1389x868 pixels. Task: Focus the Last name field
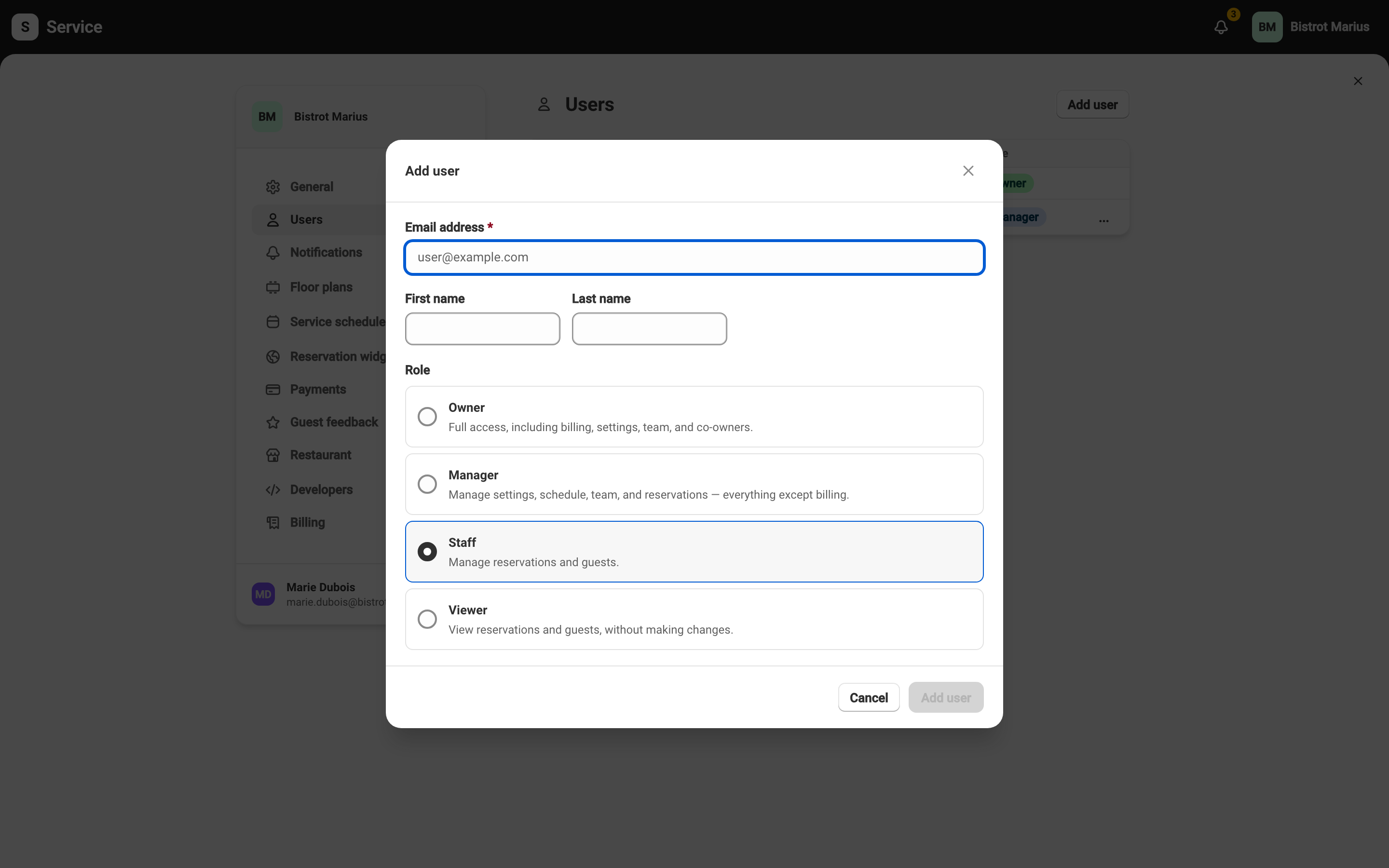(649, 329)
